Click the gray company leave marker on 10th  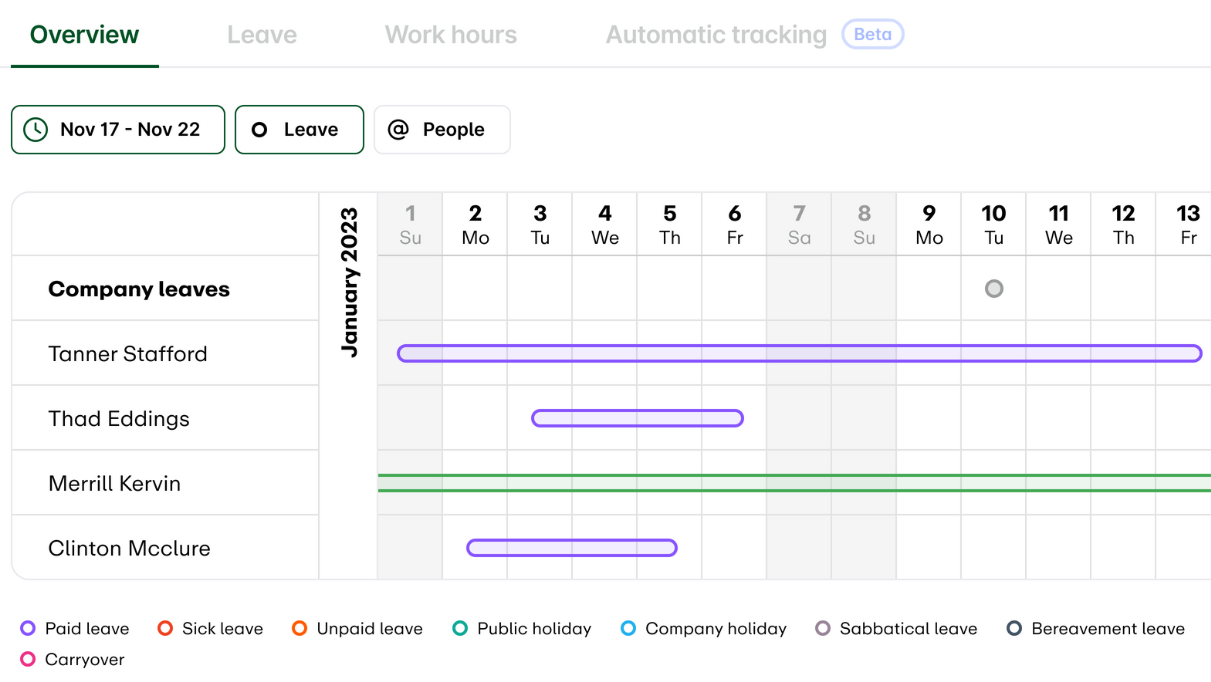click(x=993, y=289)
